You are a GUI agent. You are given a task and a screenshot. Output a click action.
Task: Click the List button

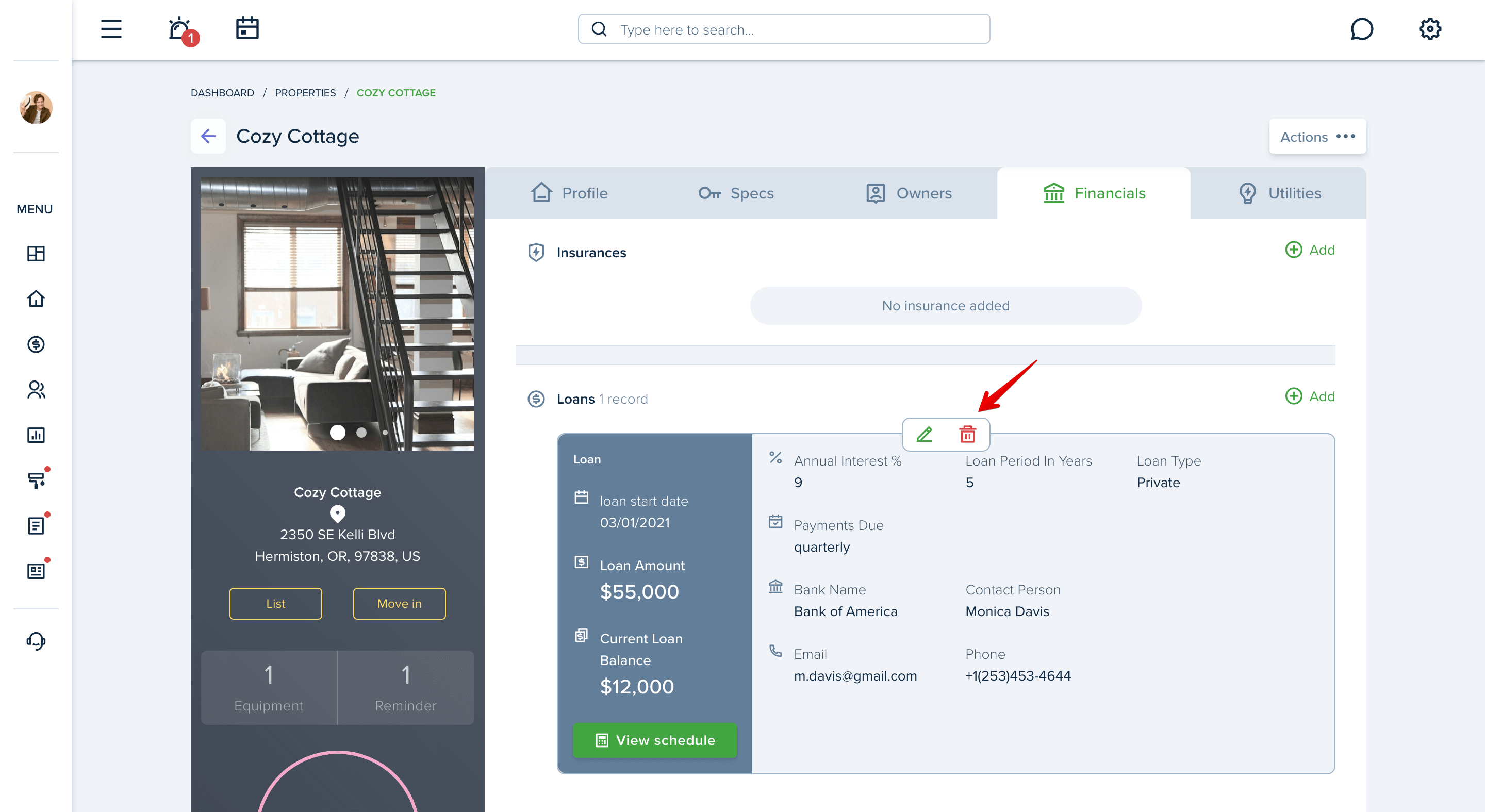pyautogui.click(x=275, y=604)
